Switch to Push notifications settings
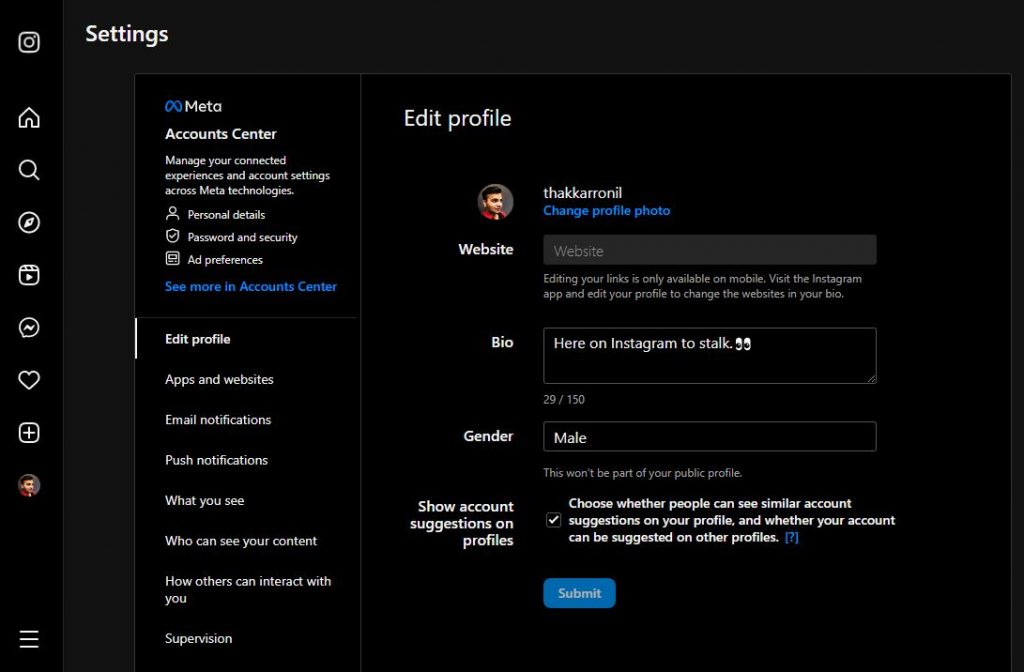The height and width of the screenshot is (672, 1024). [216, 460]
